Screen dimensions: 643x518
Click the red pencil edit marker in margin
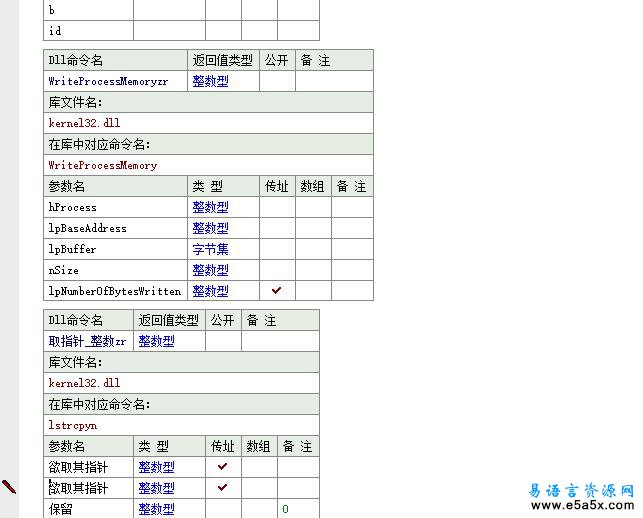coord(9,487)
